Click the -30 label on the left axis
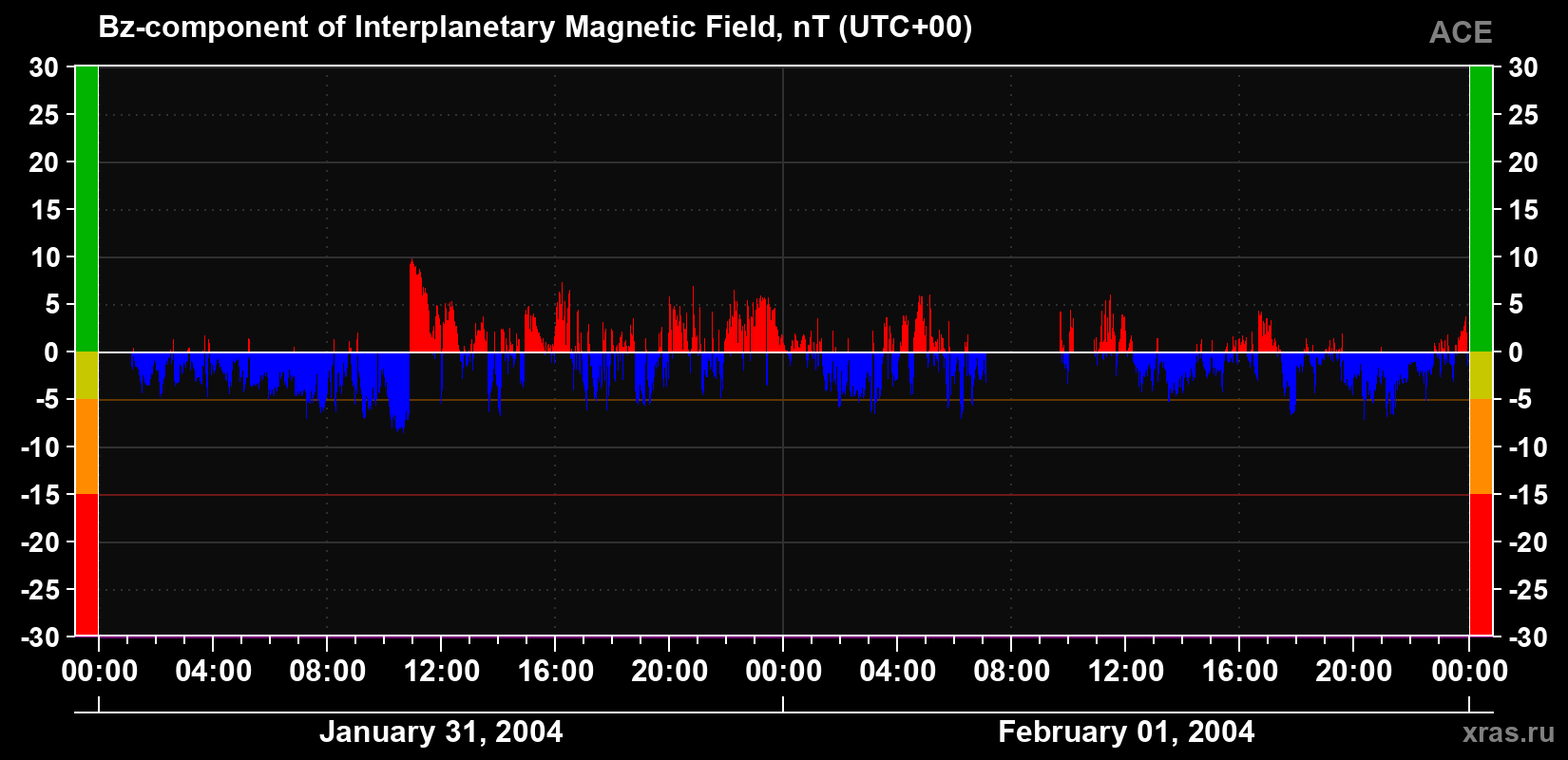 click(x=40, y=637)
